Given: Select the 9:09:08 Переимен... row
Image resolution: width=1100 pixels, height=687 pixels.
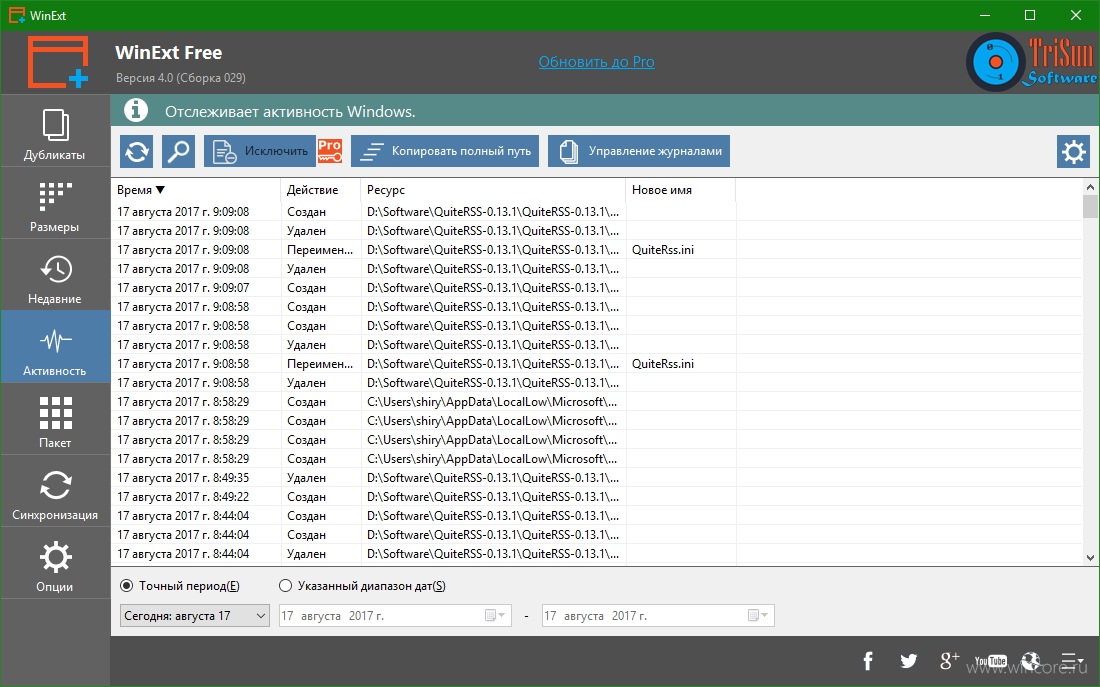Looking at the screenshot, I should [598, 250].
